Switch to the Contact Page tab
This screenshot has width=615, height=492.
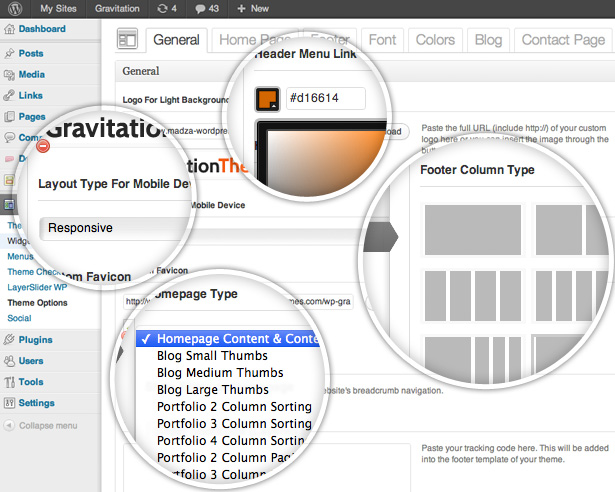(x=563, y=40)
